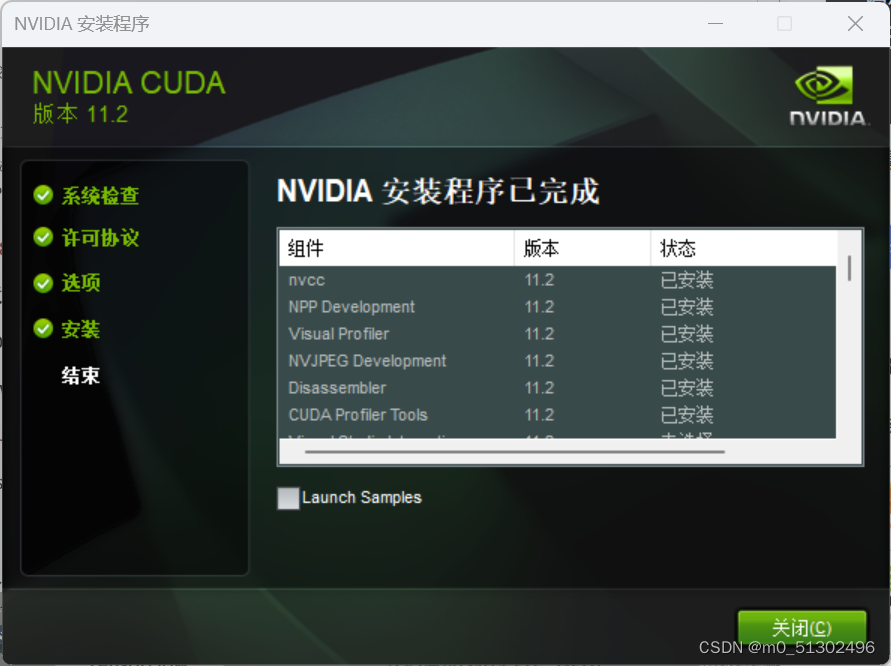The height and width of the screenshot is (666, 891).
Task: Click the 状态 column header
Action: pyautogui.click(x=744, y=248)
